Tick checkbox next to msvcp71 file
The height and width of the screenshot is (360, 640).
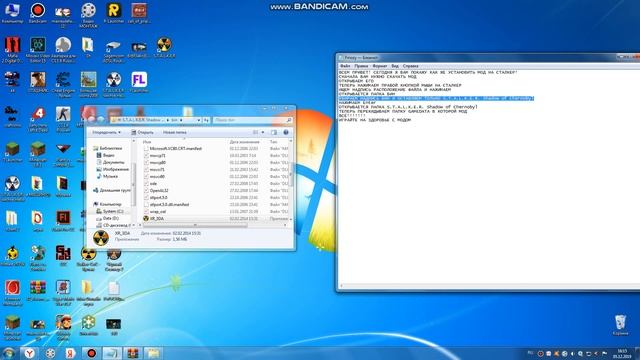146,156
